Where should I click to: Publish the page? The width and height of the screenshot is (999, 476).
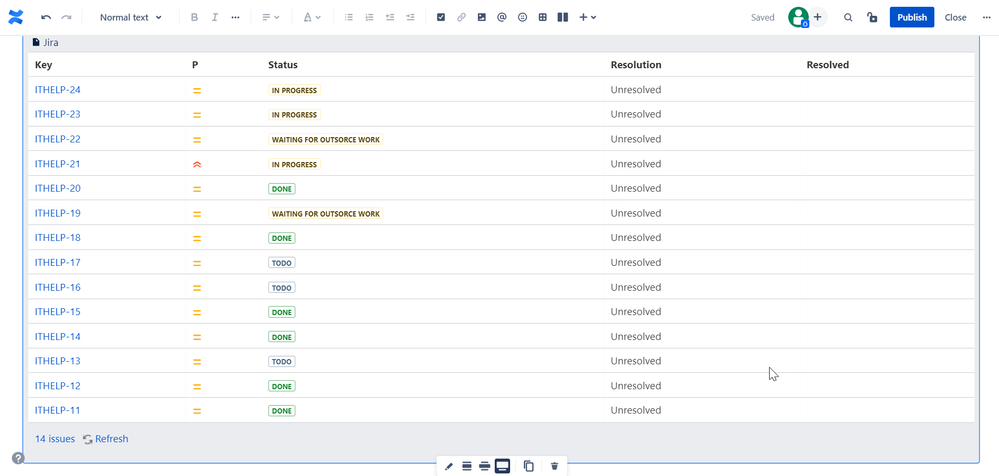912,17
